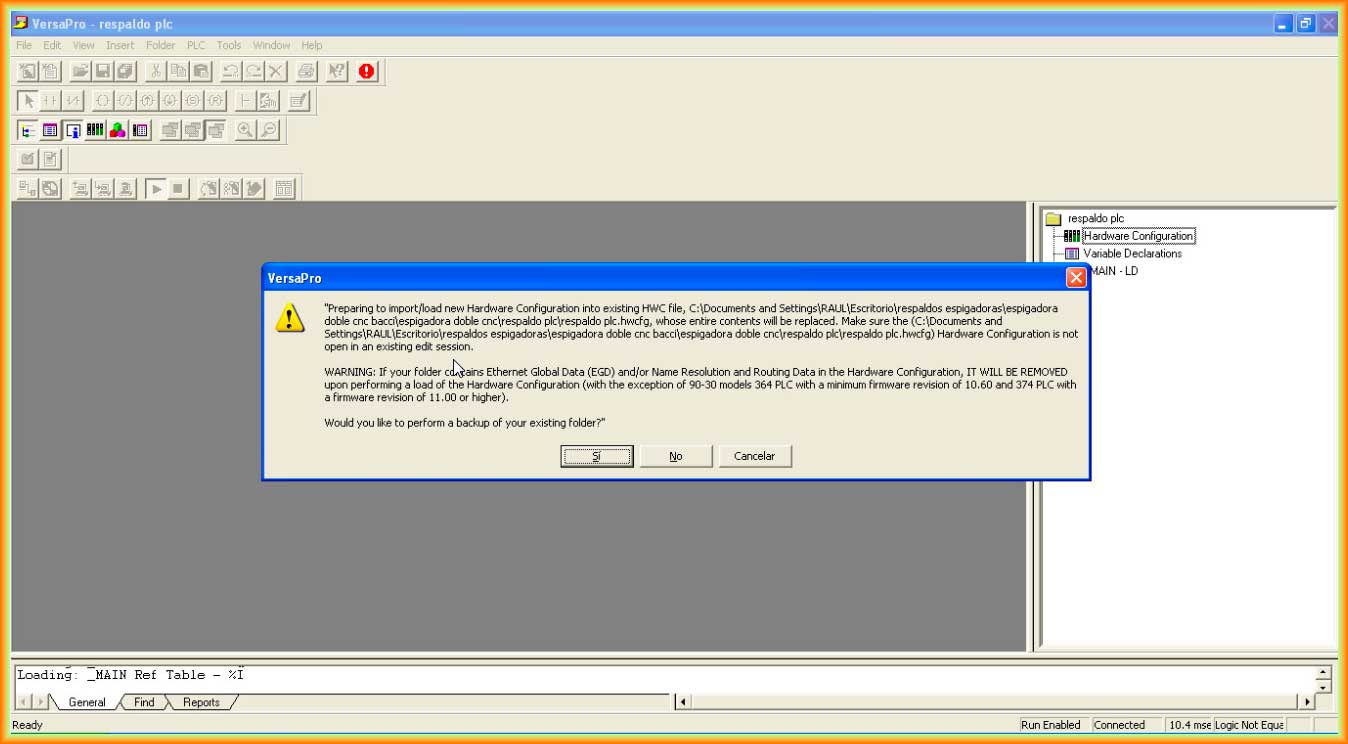Screen dimensions: 1348x744
Task: Click the Hardware Configuration rack toolbar icon
Action: 95,130
